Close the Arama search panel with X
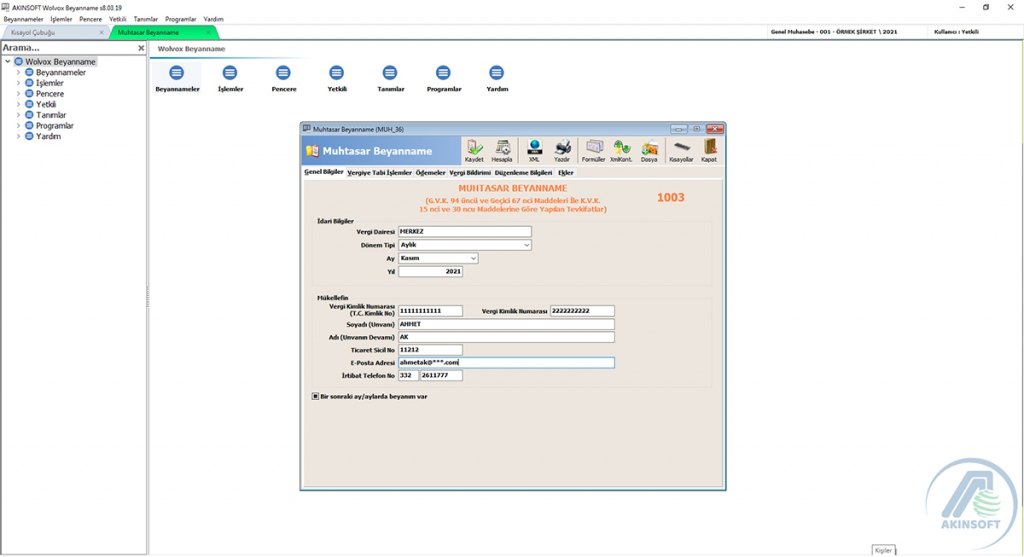Viewport: 1024px width, 557px height. tap(141, 48)
